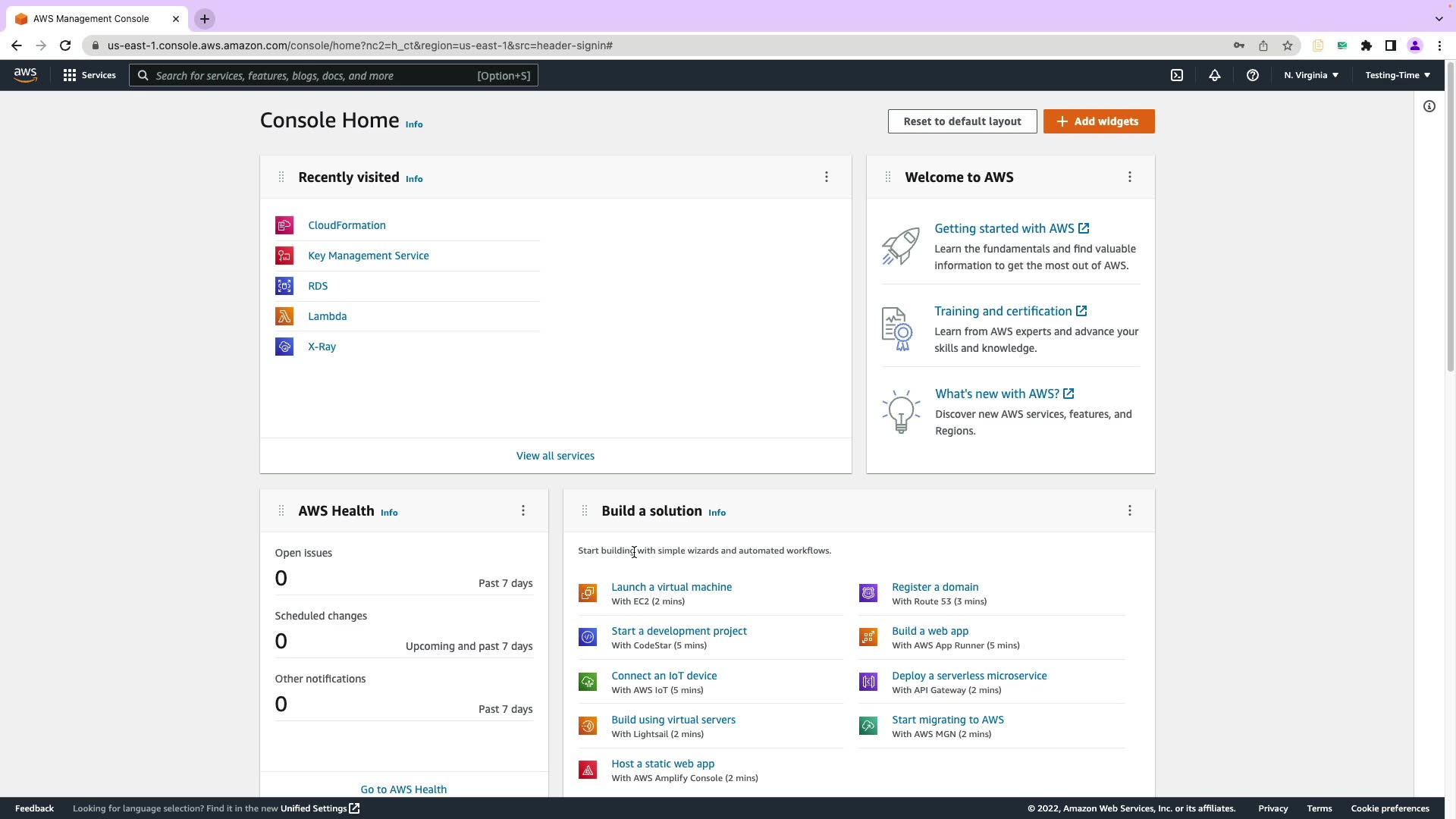Open the AWS Health widget options menu

(x=522, y=511)
